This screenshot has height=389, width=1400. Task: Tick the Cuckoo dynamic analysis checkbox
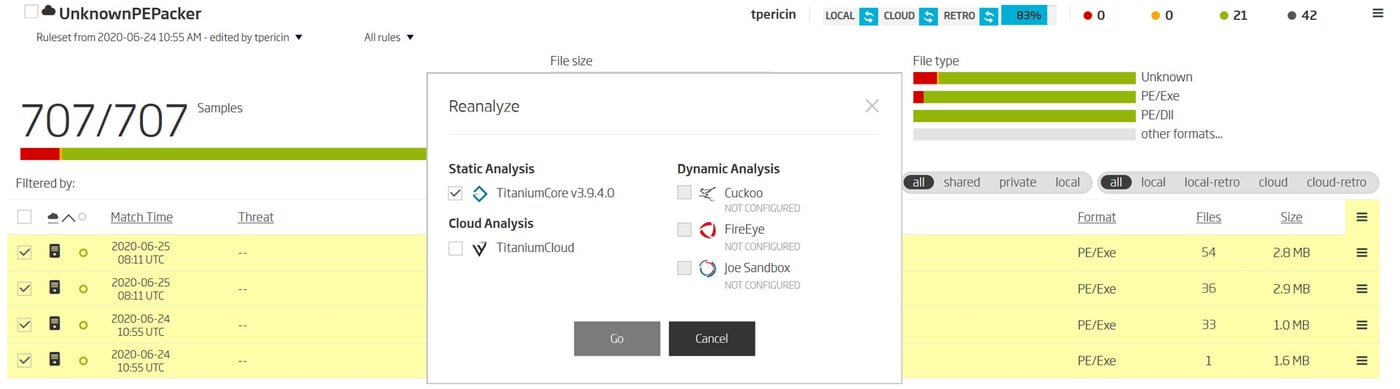point(684,193)
